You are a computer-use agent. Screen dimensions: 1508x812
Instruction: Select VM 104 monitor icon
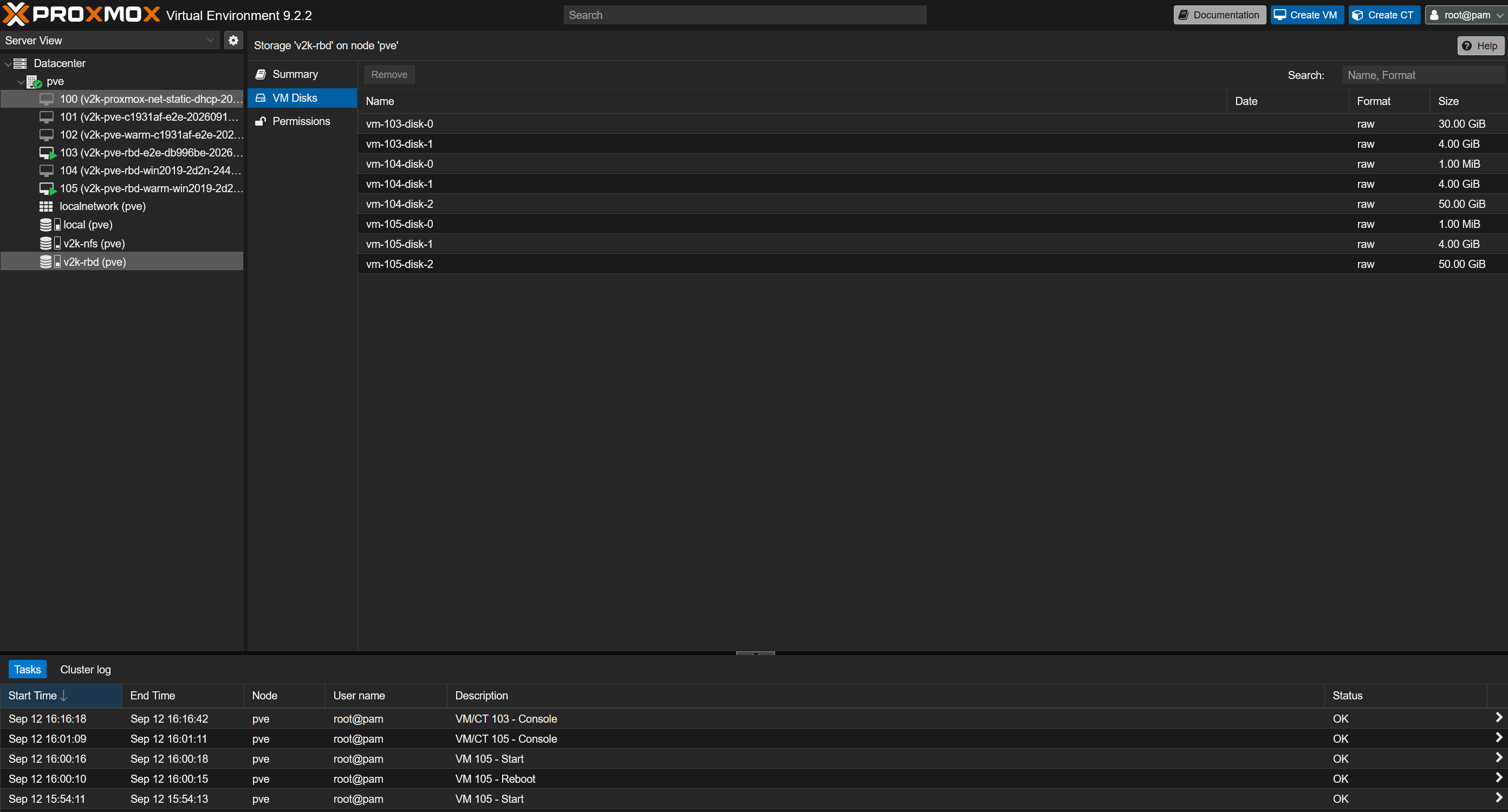pyautogui.click(x=46, y=170)
